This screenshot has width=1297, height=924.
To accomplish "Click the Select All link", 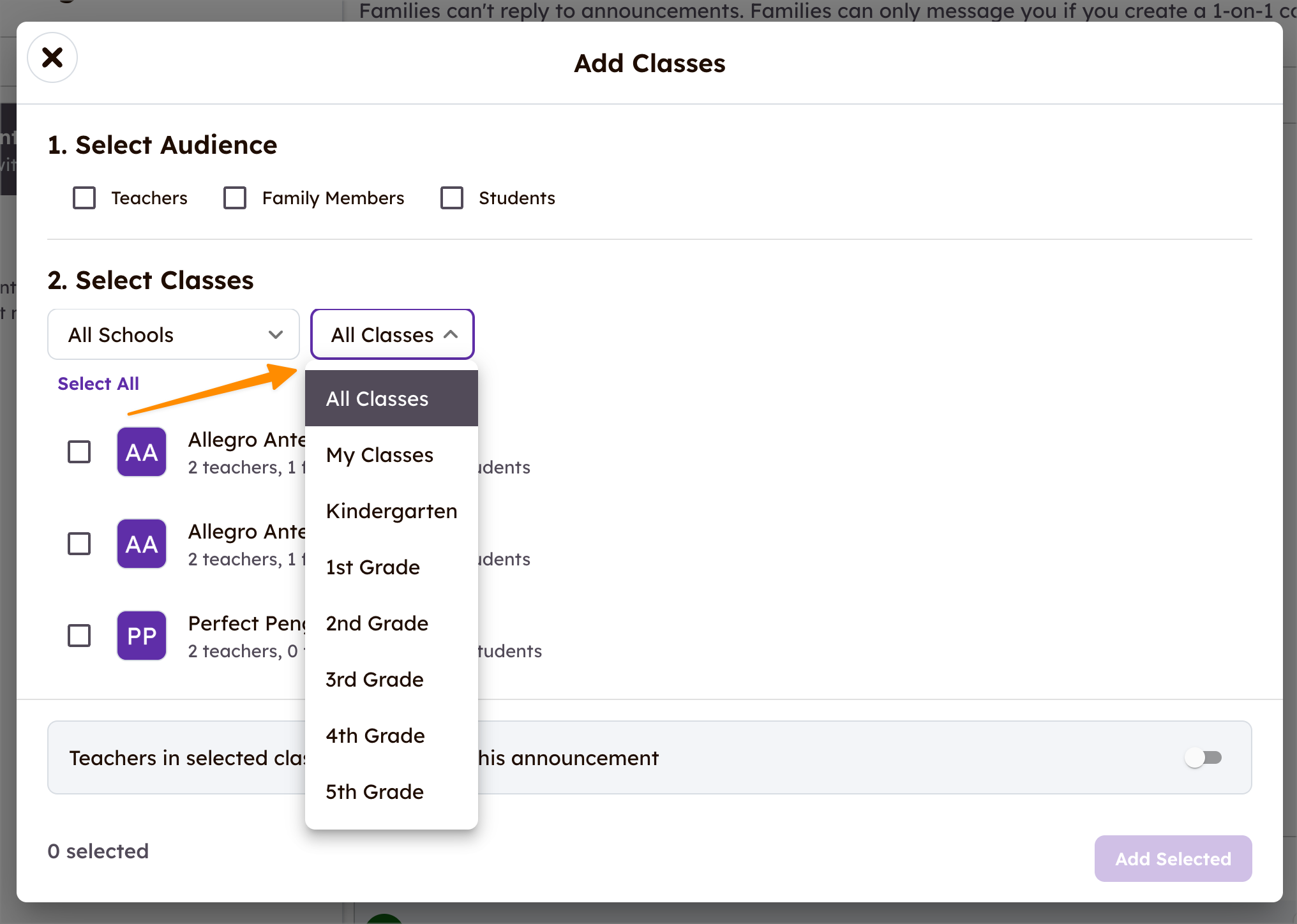I will pyautogui.click(x=98, y=383).
